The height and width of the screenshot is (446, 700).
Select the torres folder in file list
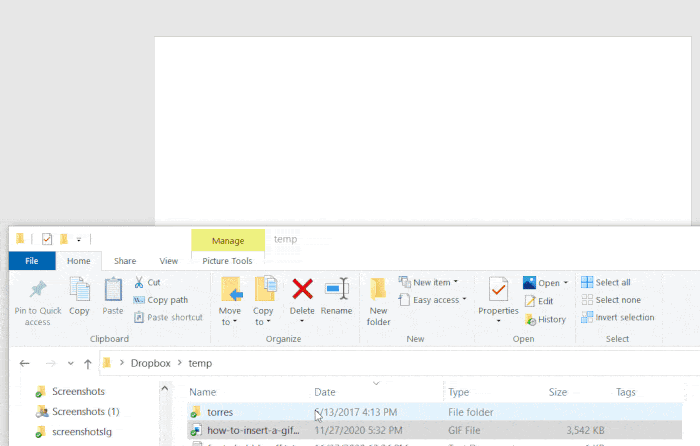(x=220, y=412)
